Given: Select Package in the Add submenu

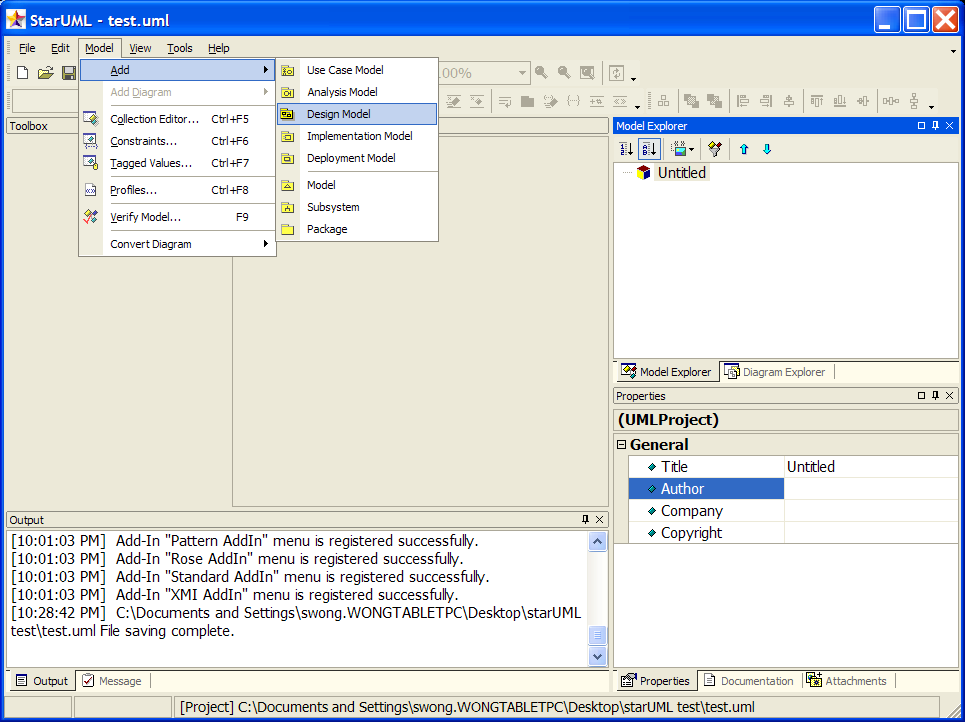Looking at the screenshot, I should pos(357,229).
